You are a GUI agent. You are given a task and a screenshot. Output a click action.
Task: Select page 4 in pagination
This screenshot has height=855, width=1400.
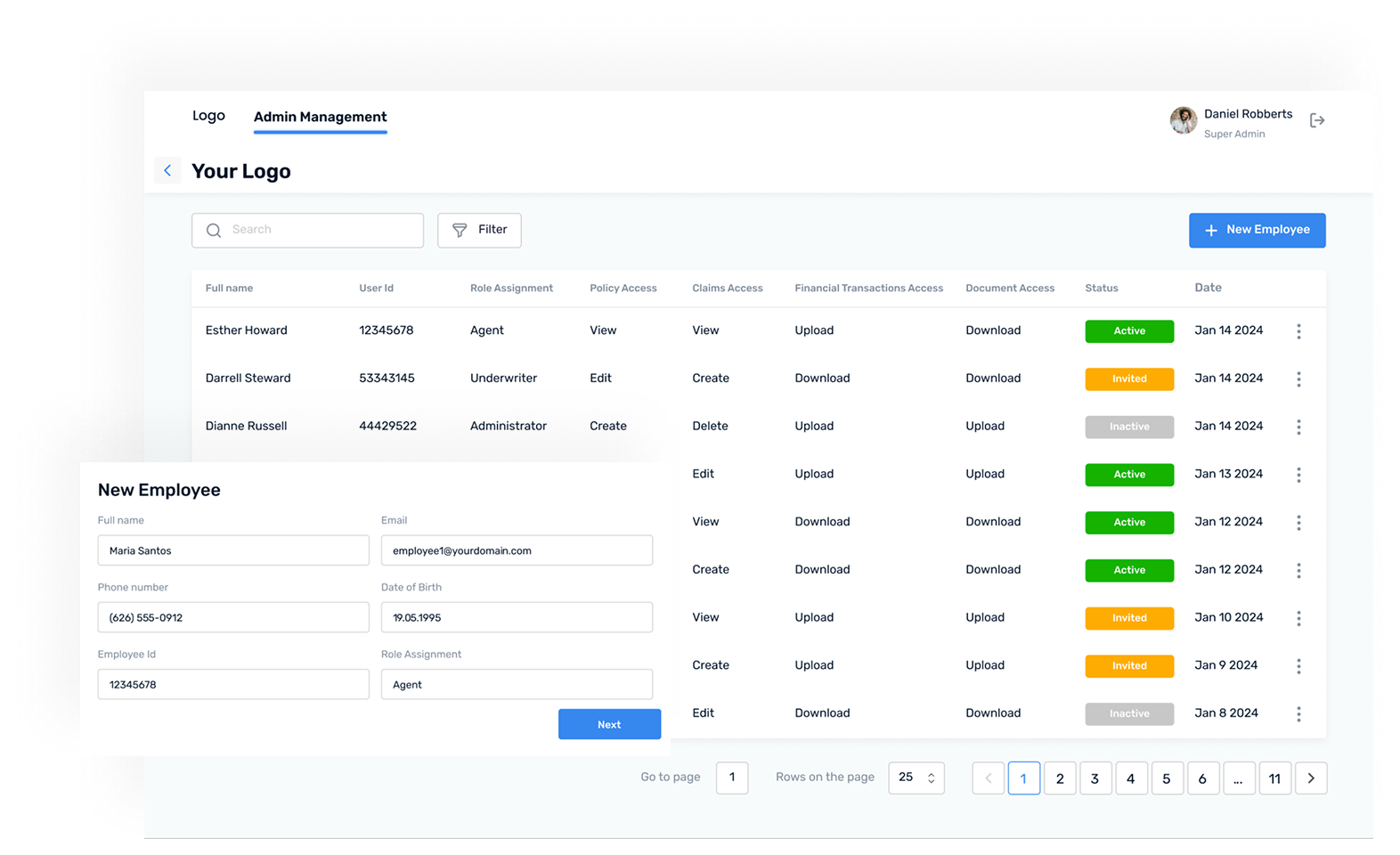point(1131,778)
